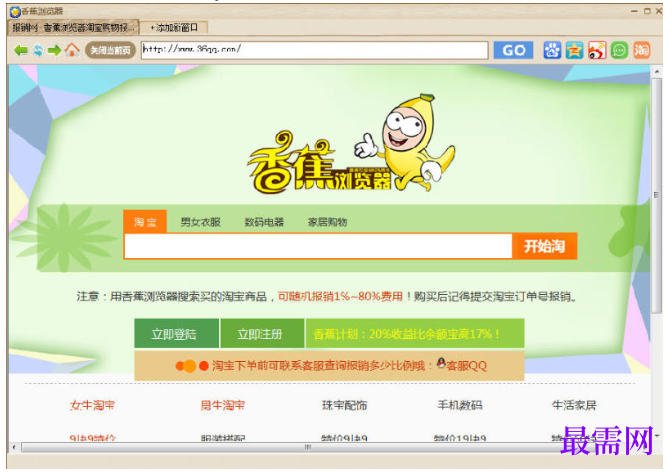
Task: Open the 生活家居 category link
Action: [x=574, y=405]
